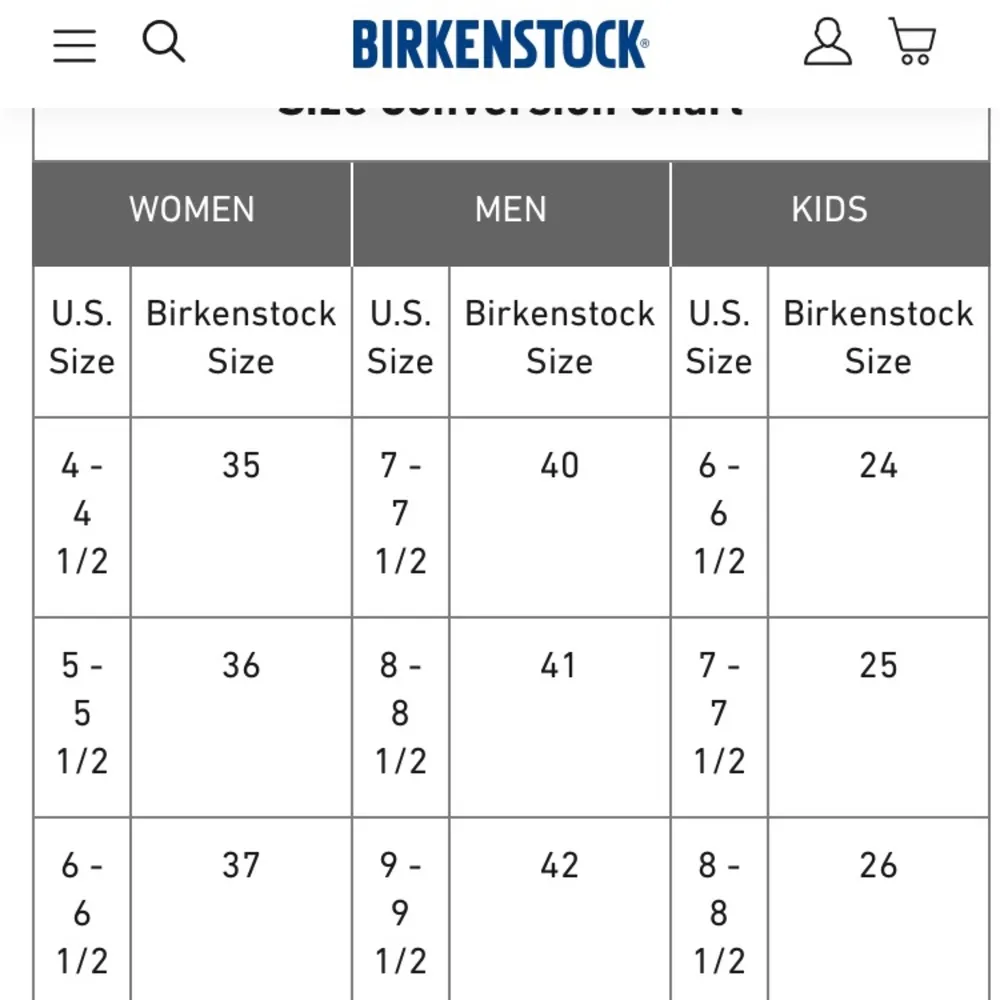Click men's Birkenstock size 40 cell

pyautogui.click(x=559, y=466)
